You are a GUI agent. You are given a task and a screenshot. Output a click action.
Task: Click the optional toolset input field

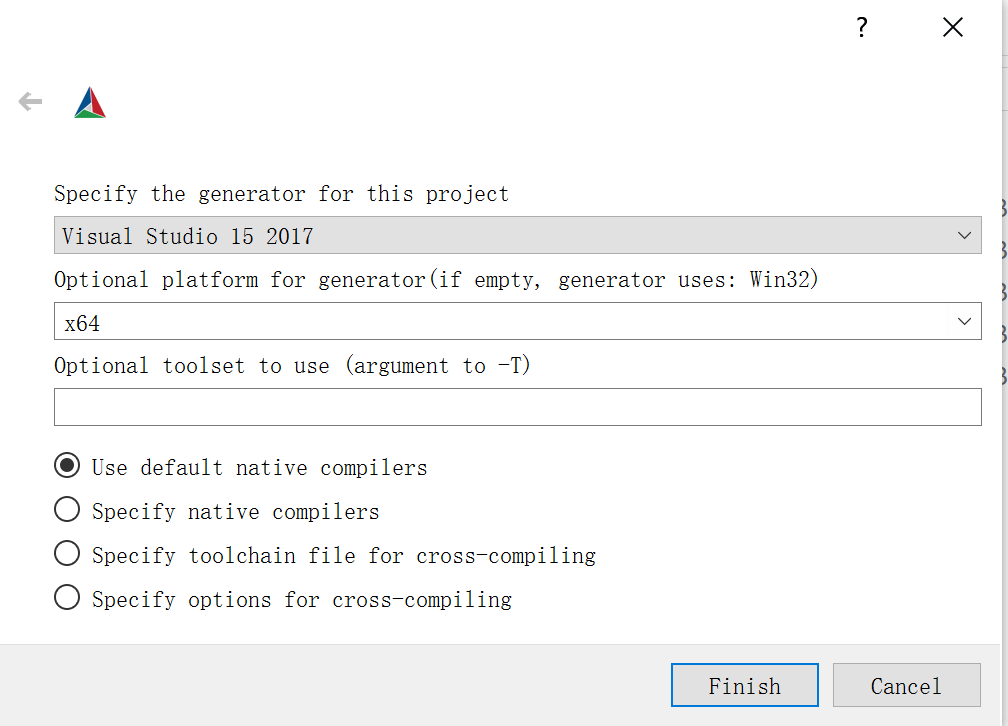[517, 406]
